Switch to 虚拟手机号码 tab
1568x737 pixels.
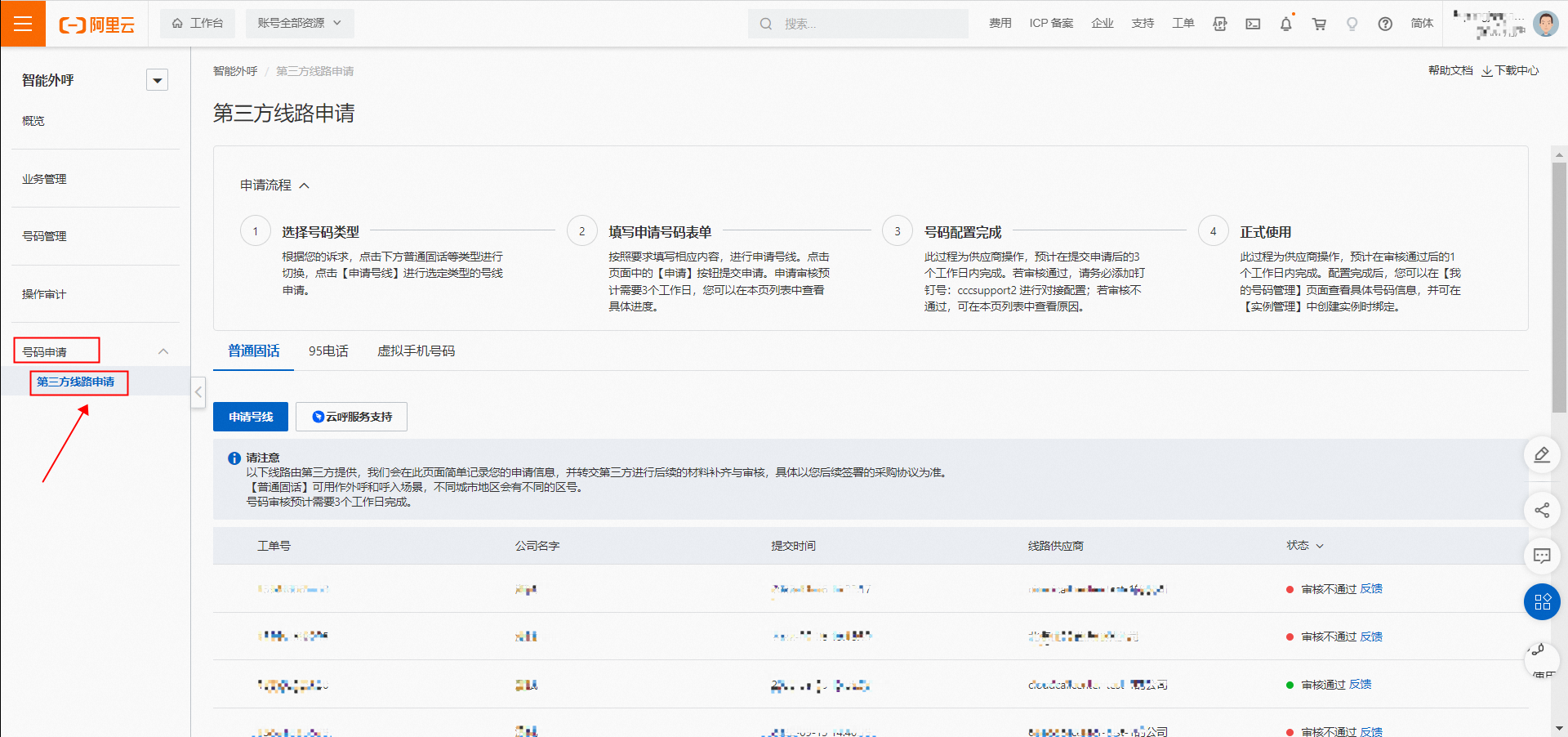416,351
